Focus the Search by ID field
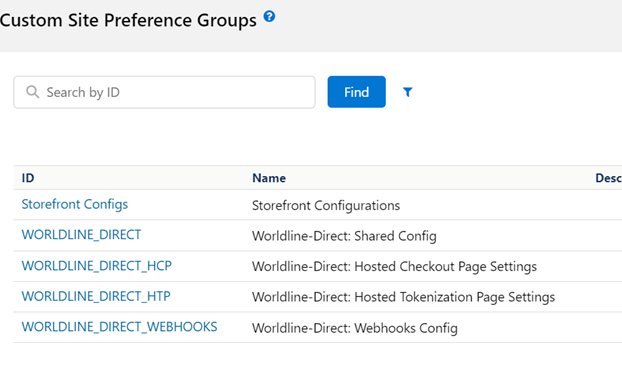This screenshot has height=376, width=622. (164, 92)
